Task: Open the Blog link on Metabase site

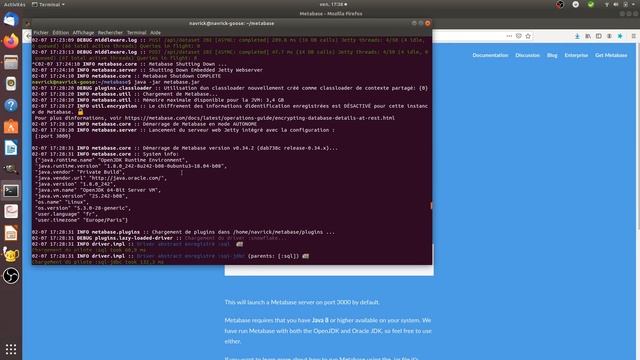Action: pos(552,55)
